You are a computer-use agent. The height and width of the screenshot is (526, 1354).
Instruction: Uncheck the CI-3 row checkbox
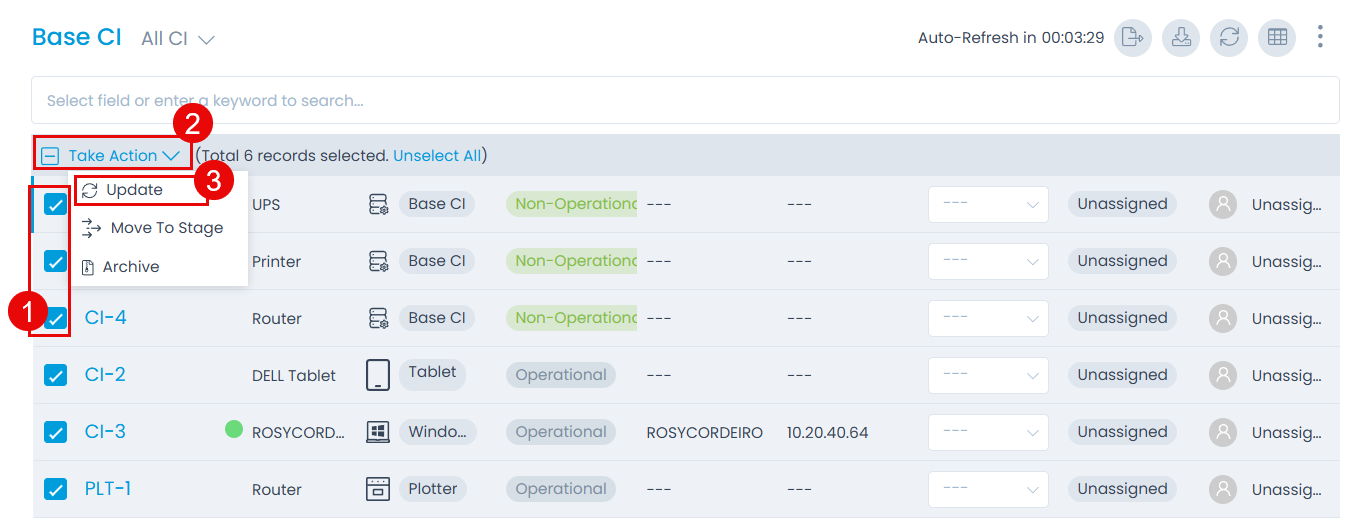coord(55,432)
